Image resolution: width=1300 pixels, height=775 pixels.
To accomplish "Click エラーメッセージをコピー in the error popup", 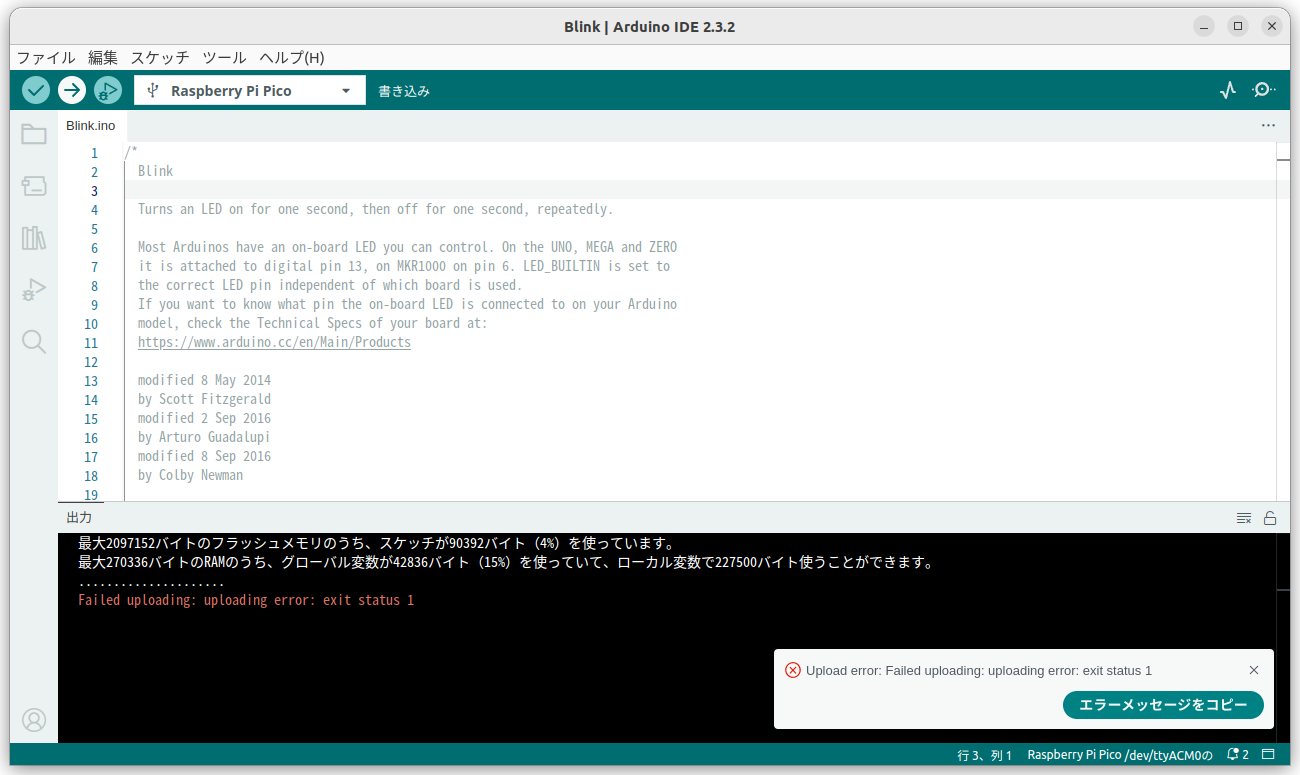I will 1163,705.
